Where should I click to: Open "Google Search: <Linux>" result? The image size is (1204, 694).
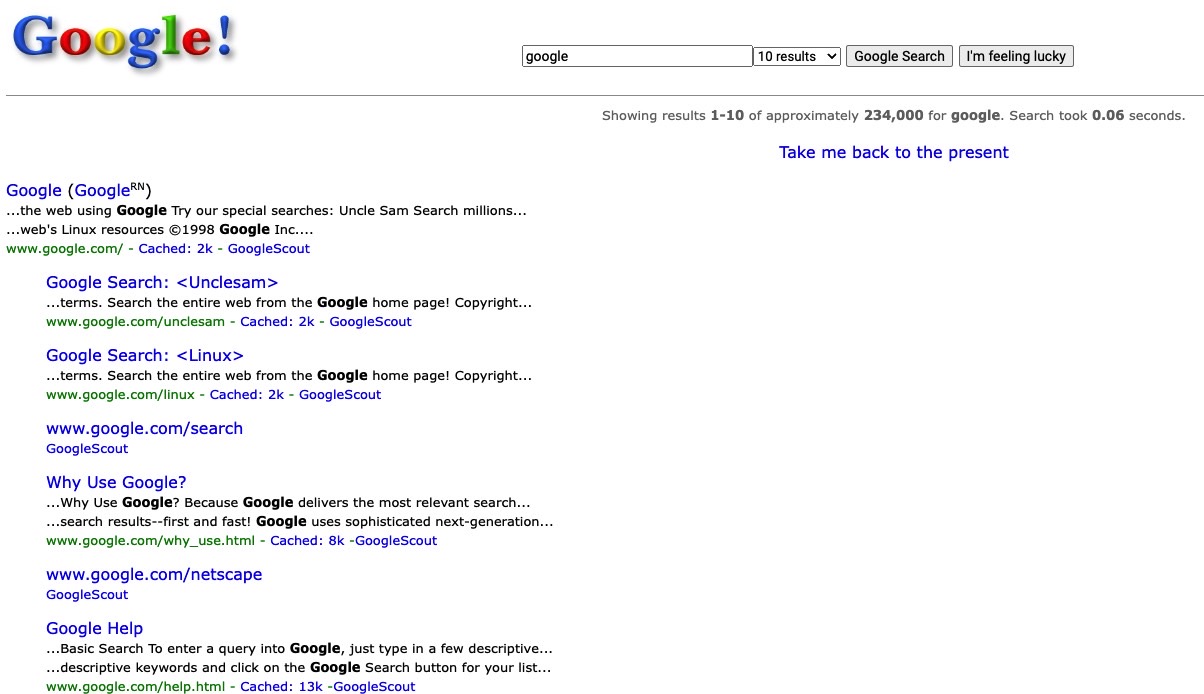click(x=145, y=355)
